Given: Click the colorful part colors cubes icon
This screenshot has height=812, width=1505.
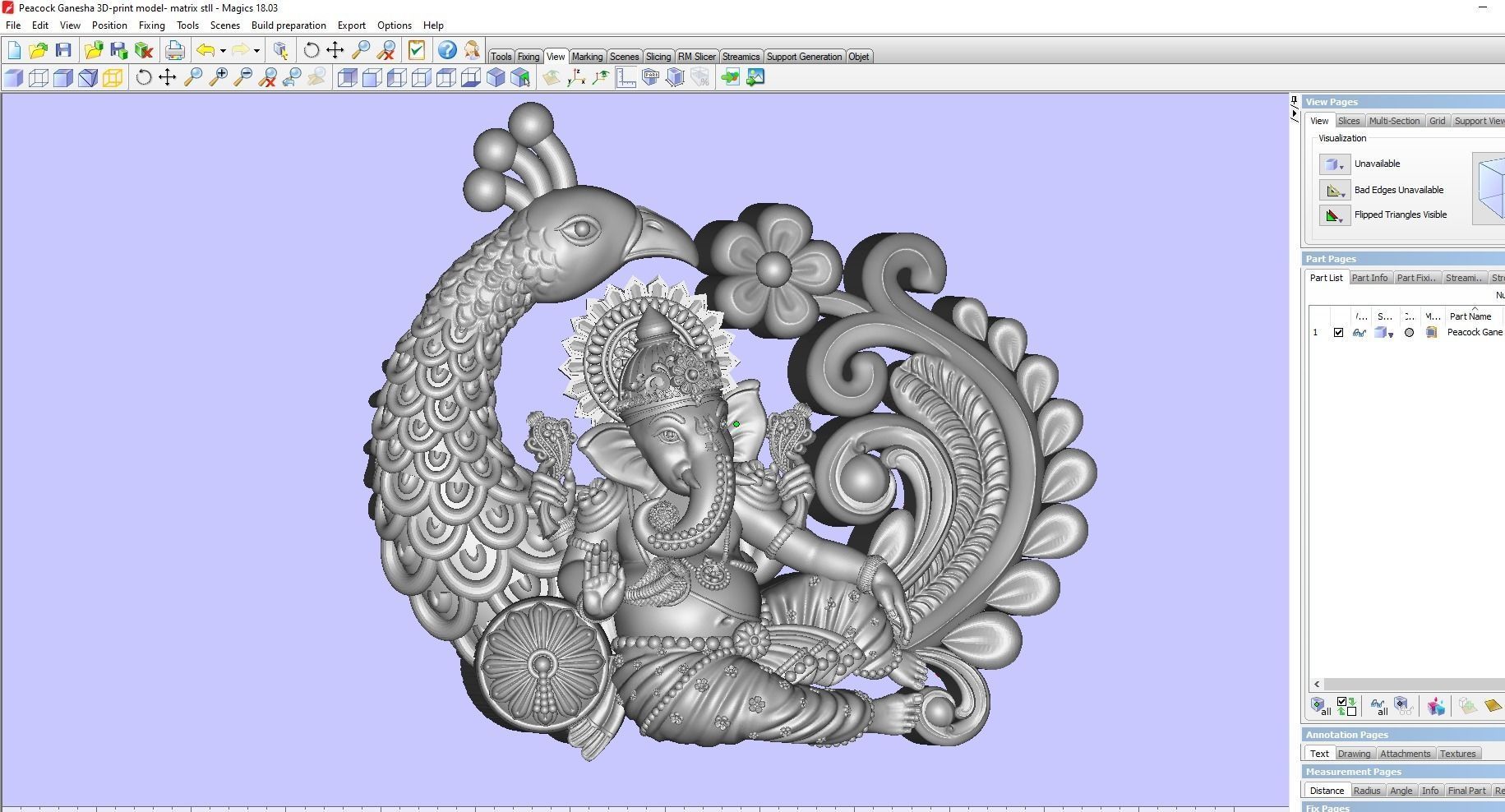Looking at the screenshot, I should point(1436,706).
